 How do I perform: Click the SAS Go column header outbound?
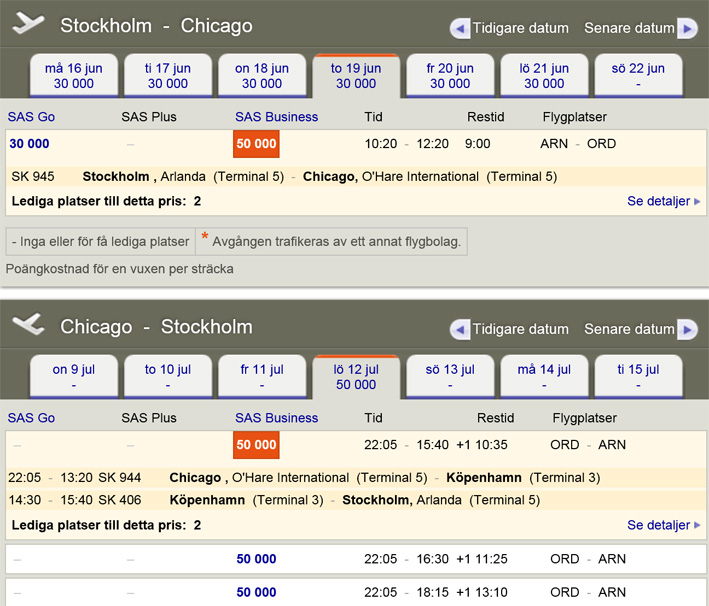(x=31, y=117)
